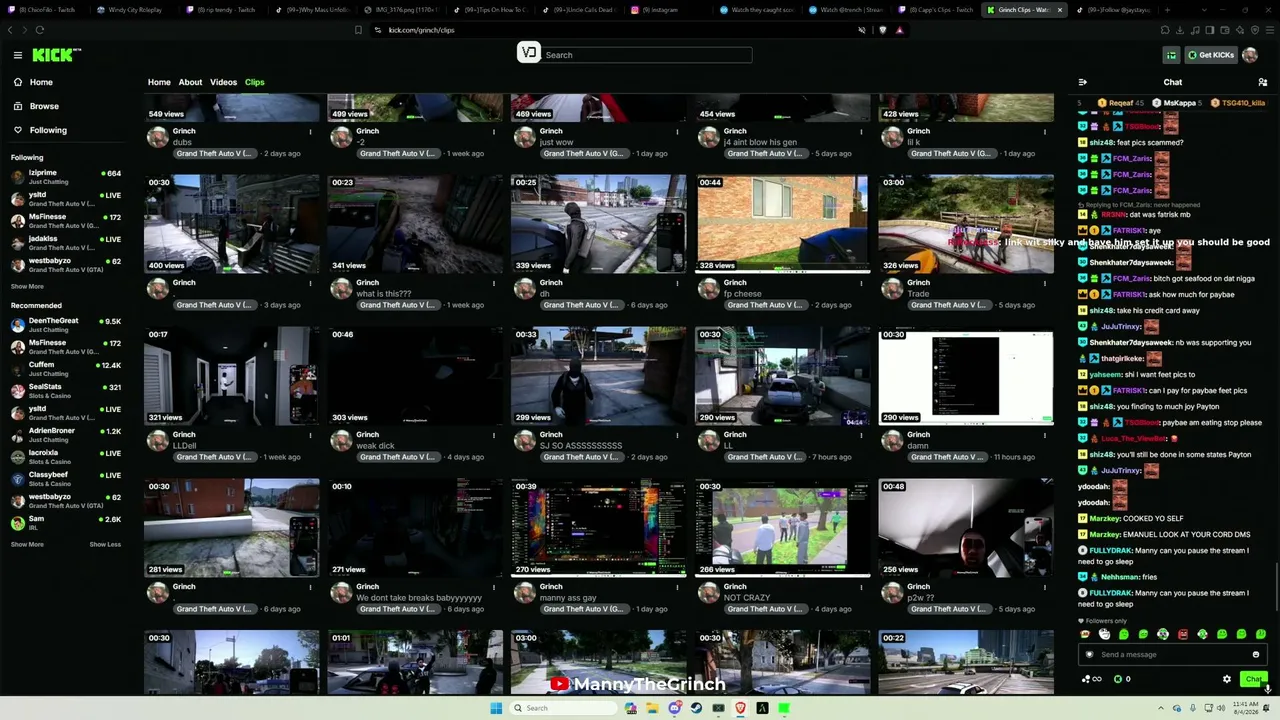Open AdrienBroner in Recommended list
1280x720 pixels.
(x=66, y=435)
